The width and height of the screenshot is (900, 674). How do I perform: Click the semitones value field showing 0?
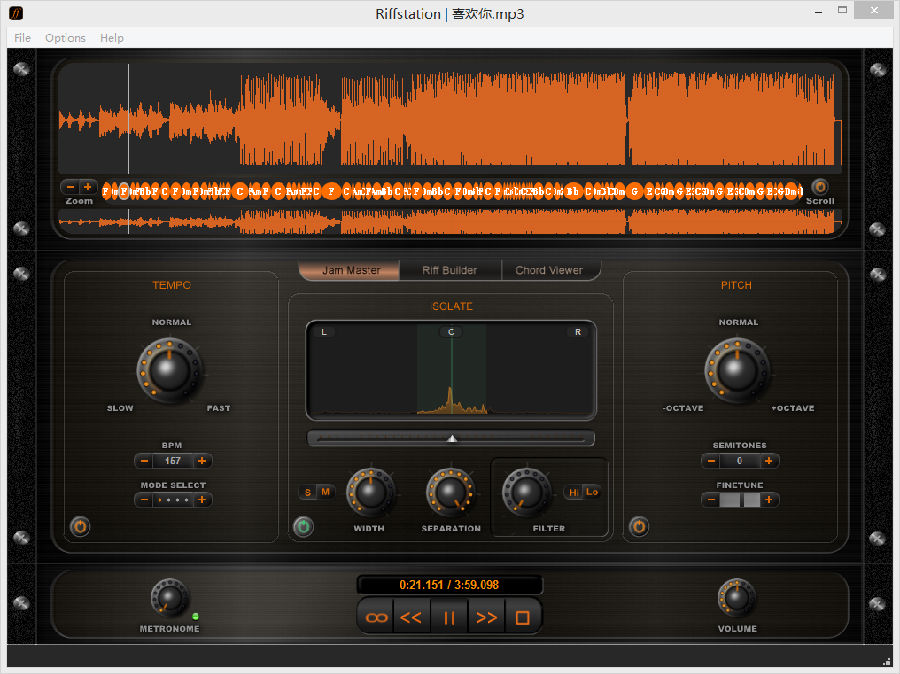tap(739, 461)
